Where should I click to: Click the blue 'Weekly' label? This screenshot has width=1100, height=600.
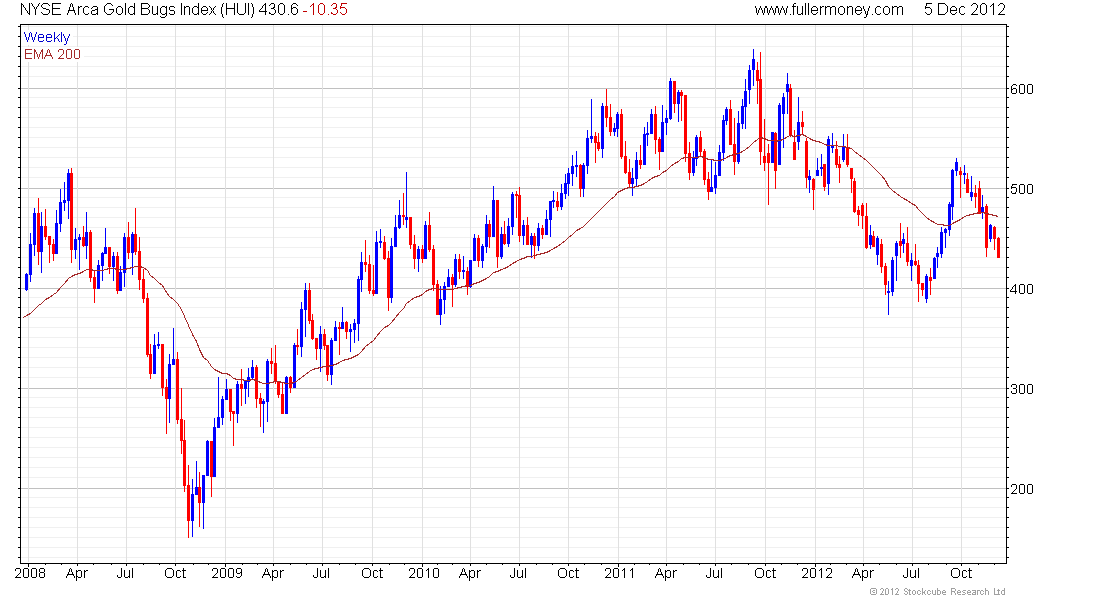47,37
